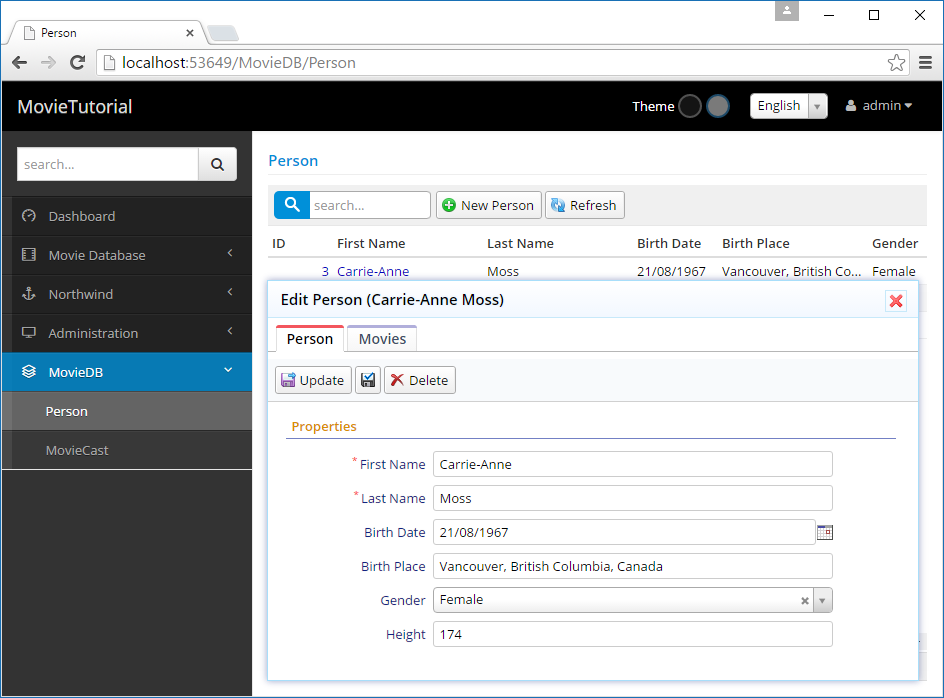Click into the Height input field
Viewport: 944px width, 698px height.
click(632, 634)
